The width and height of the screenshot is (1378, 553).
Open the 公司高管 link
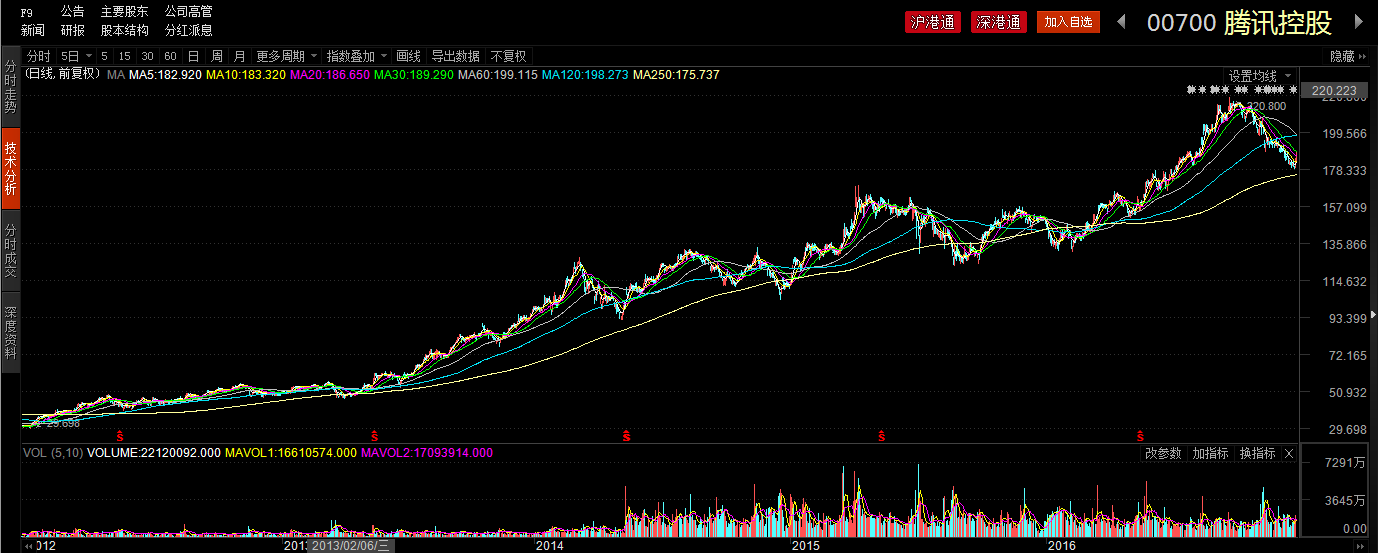coord(188,11)
